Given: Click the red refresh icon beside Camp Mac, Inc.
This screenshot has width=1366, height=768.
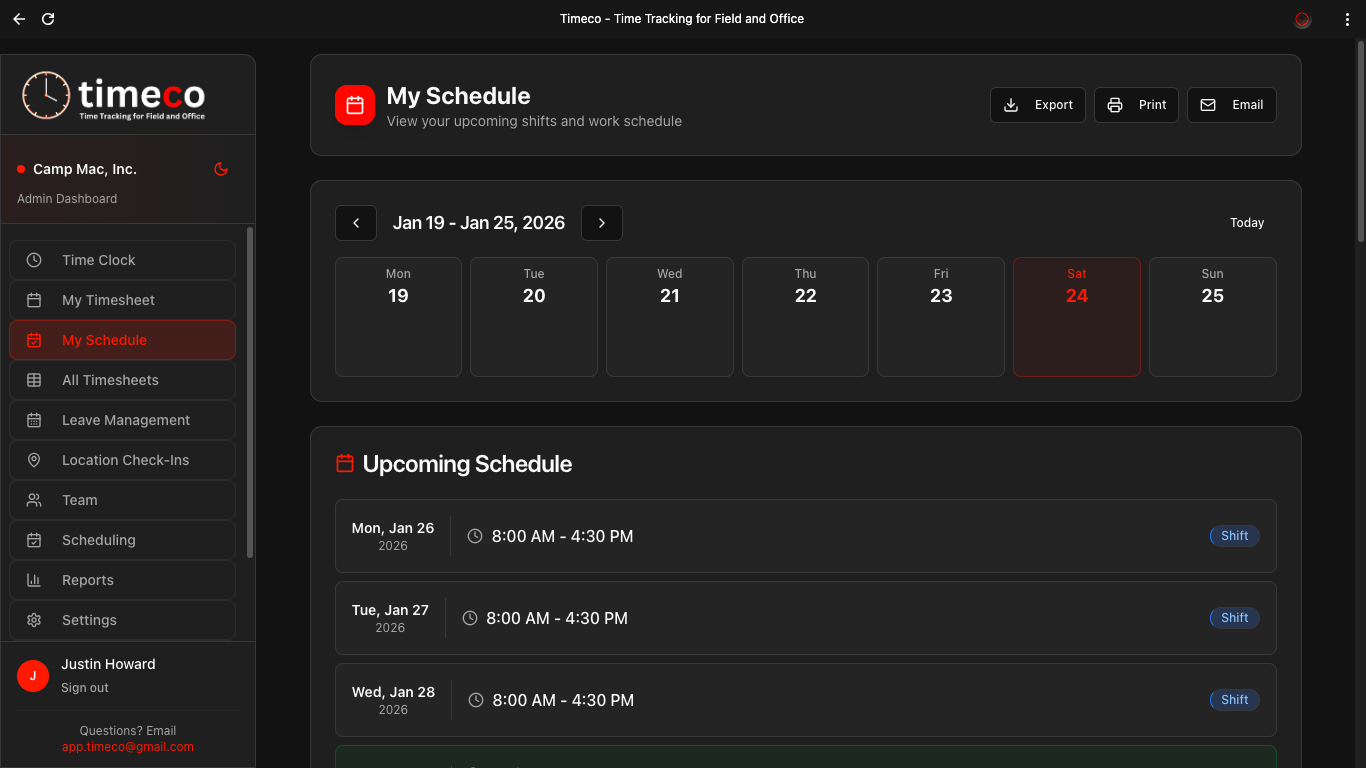Looking at the screenshot, I should coord(220,169).
